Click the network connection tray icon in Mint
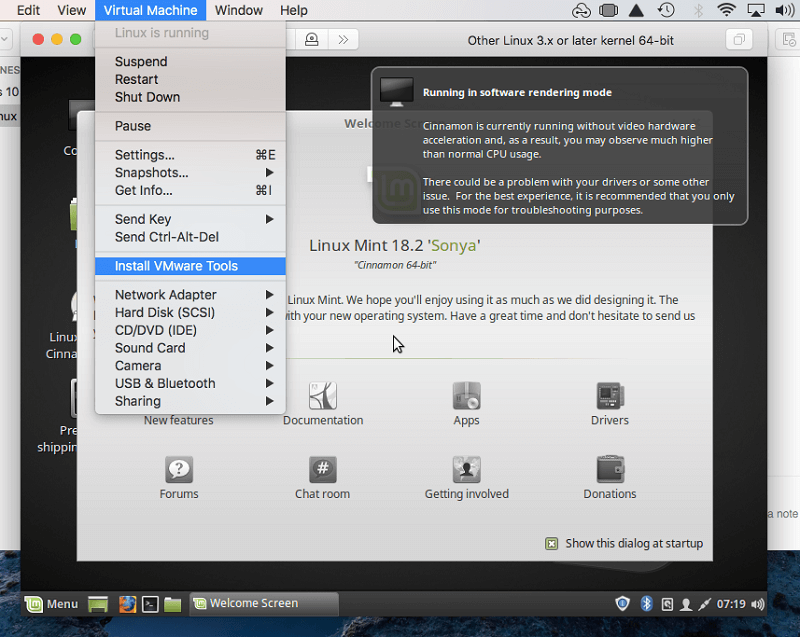Viewport: 800px width, 637px height. pos(705,604)
